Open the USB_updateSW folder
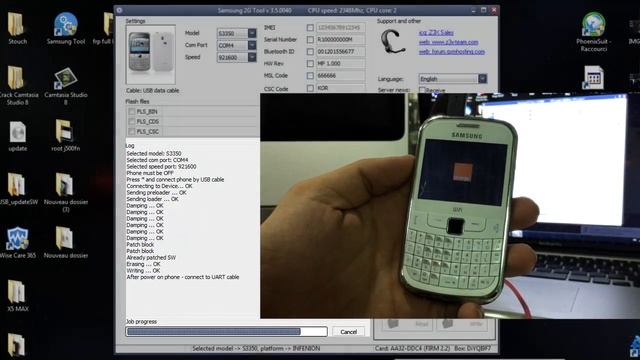640x360 pixels. 17,189
